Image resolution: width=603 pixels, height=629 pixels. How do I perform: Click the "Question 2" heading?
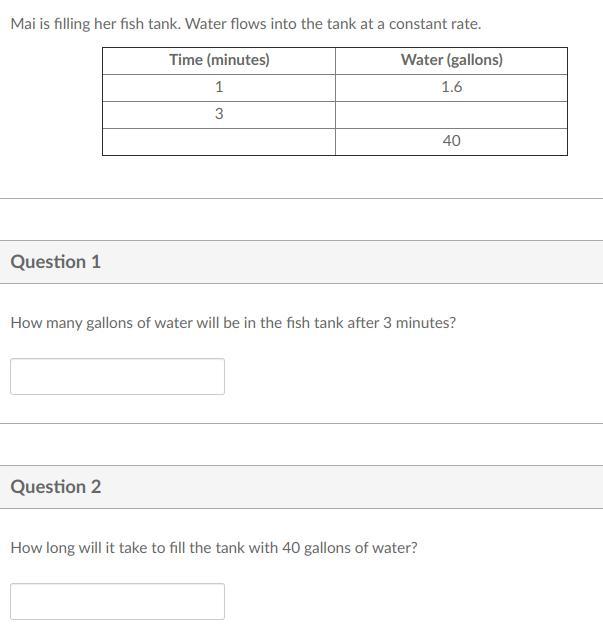pyautogui.click(x=56, y=487)
